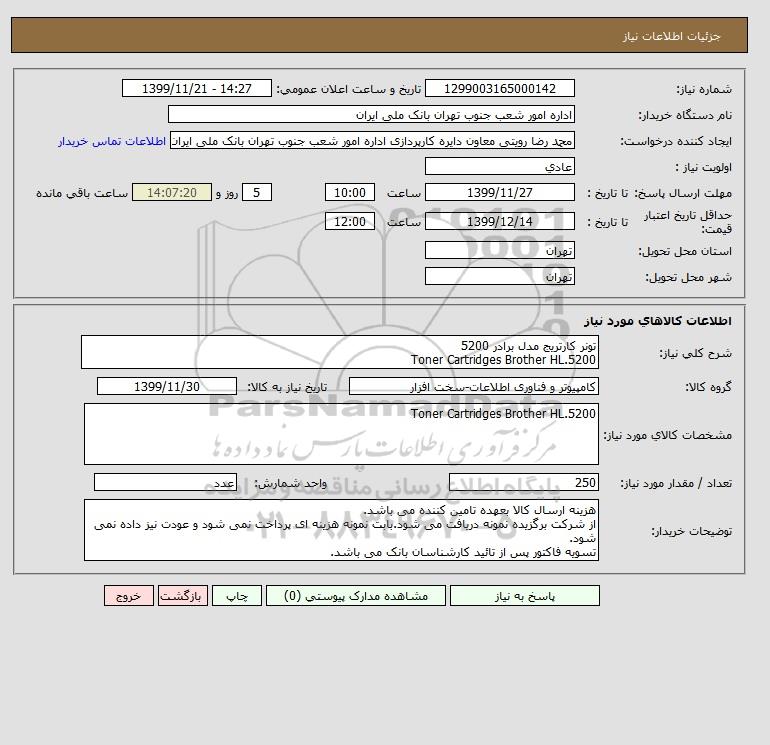
Task: Click the label گروه کالا
Action: (x=709, y=387)
